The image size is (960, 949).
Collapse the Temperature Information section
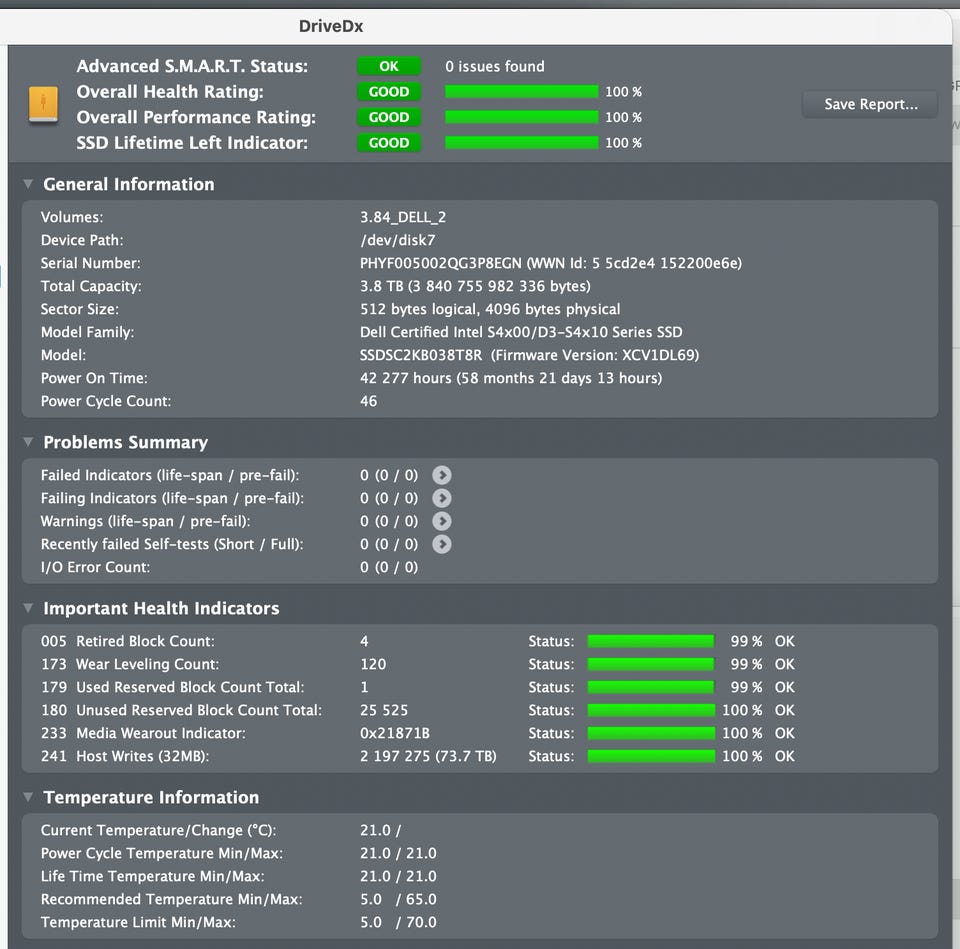coord(28,797)
